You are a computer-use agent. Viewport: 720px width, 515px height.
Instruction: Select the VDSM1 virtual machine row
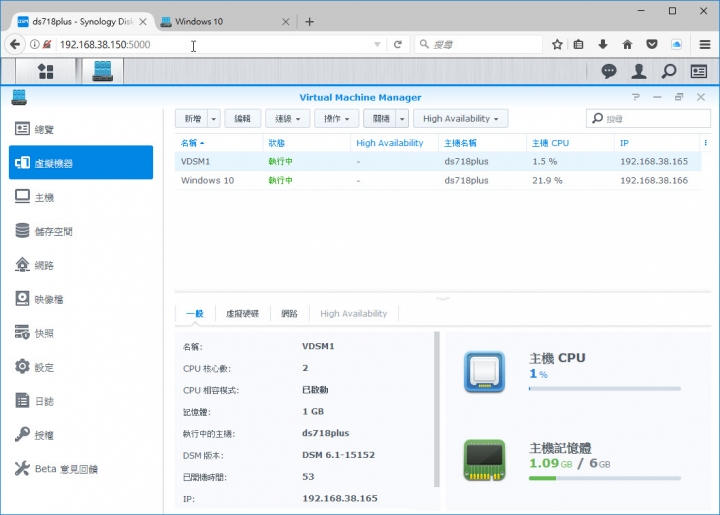click(438, 162)
